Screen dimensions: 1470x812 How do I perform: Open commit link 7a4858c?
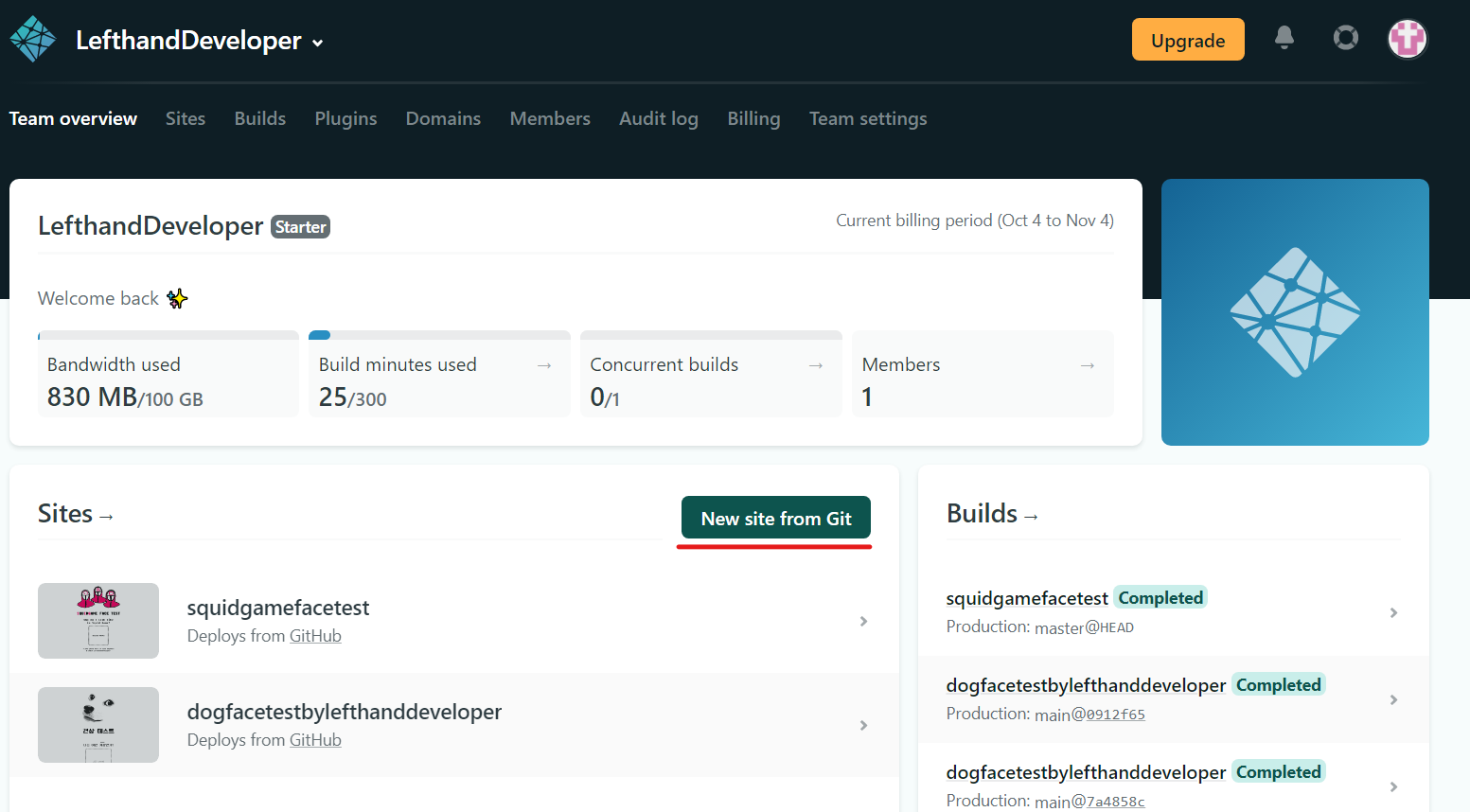(x=1116, y=802)
